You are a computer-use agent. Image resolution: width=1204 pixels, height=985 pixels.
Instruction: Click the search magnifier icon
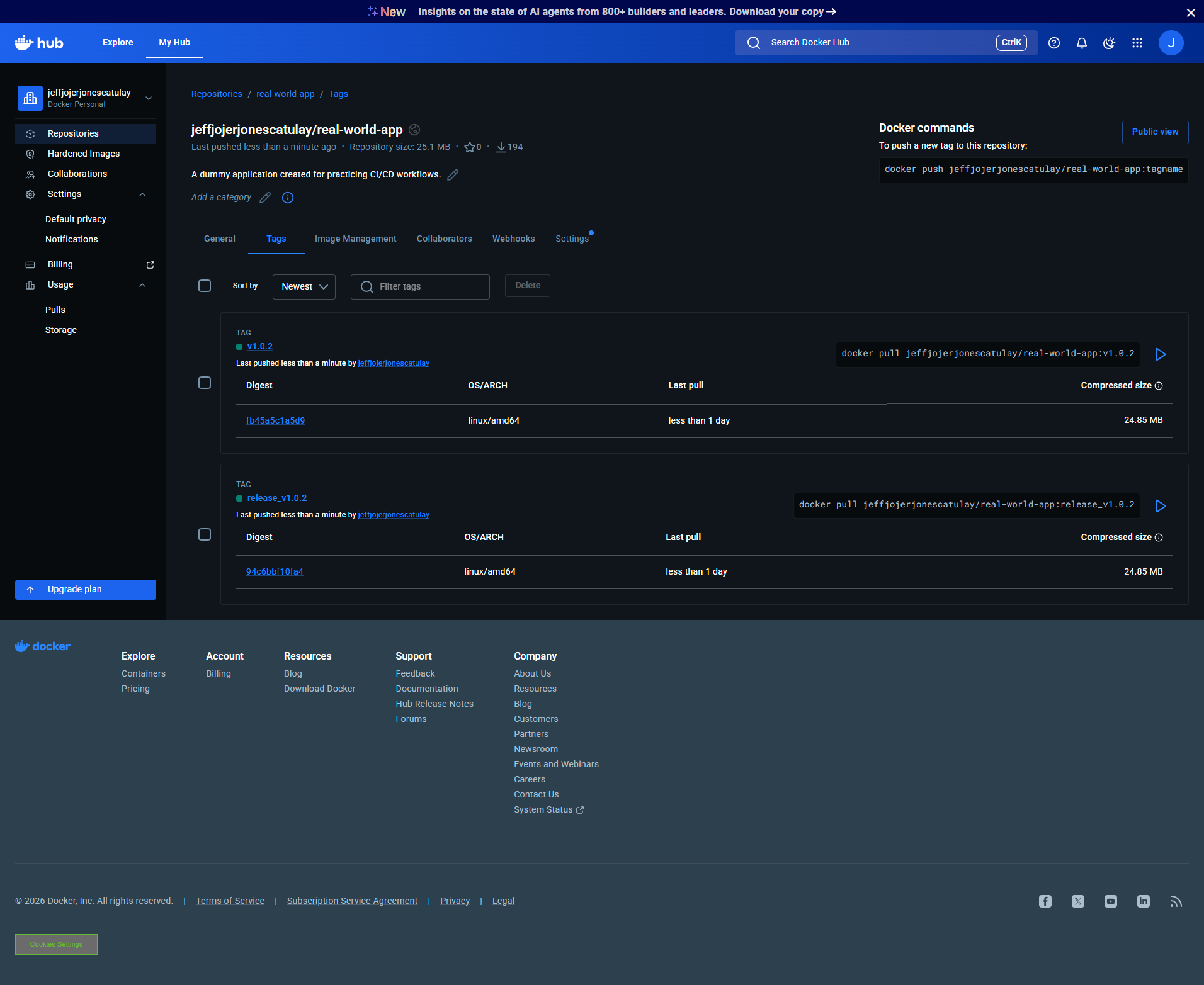pos(754,43)
